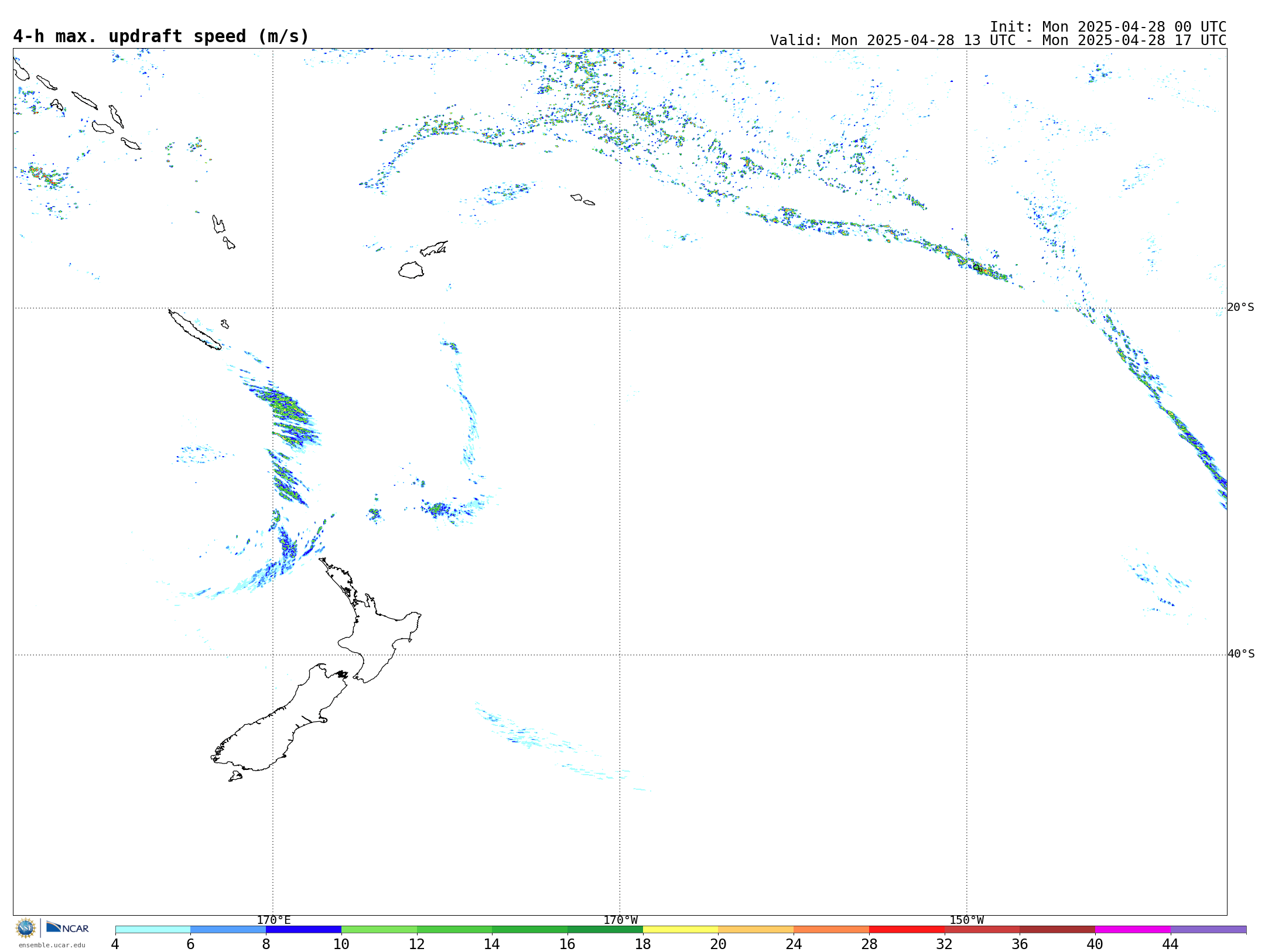1265x952 pixels.
Task: Click the 'Init: Mon 2025-04-28 00 UTC' text
Action: click(x=1108, y=27)
